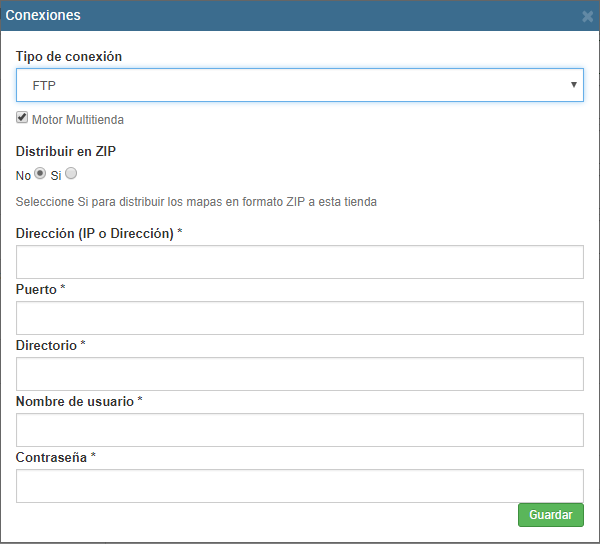Click the Tipo de conexión label
The width and height of the screenshot is (600, 544).
pyautogui.click(x=69, y=56)
